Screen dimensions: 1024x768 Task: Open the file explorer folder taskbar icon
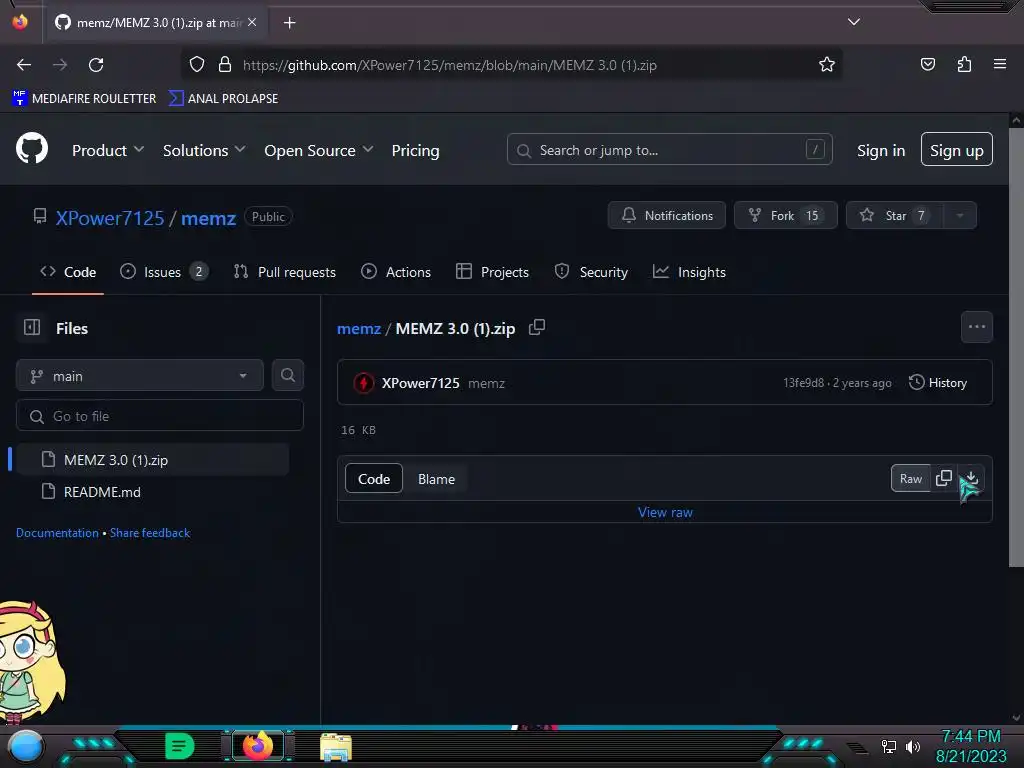[336, 747]
